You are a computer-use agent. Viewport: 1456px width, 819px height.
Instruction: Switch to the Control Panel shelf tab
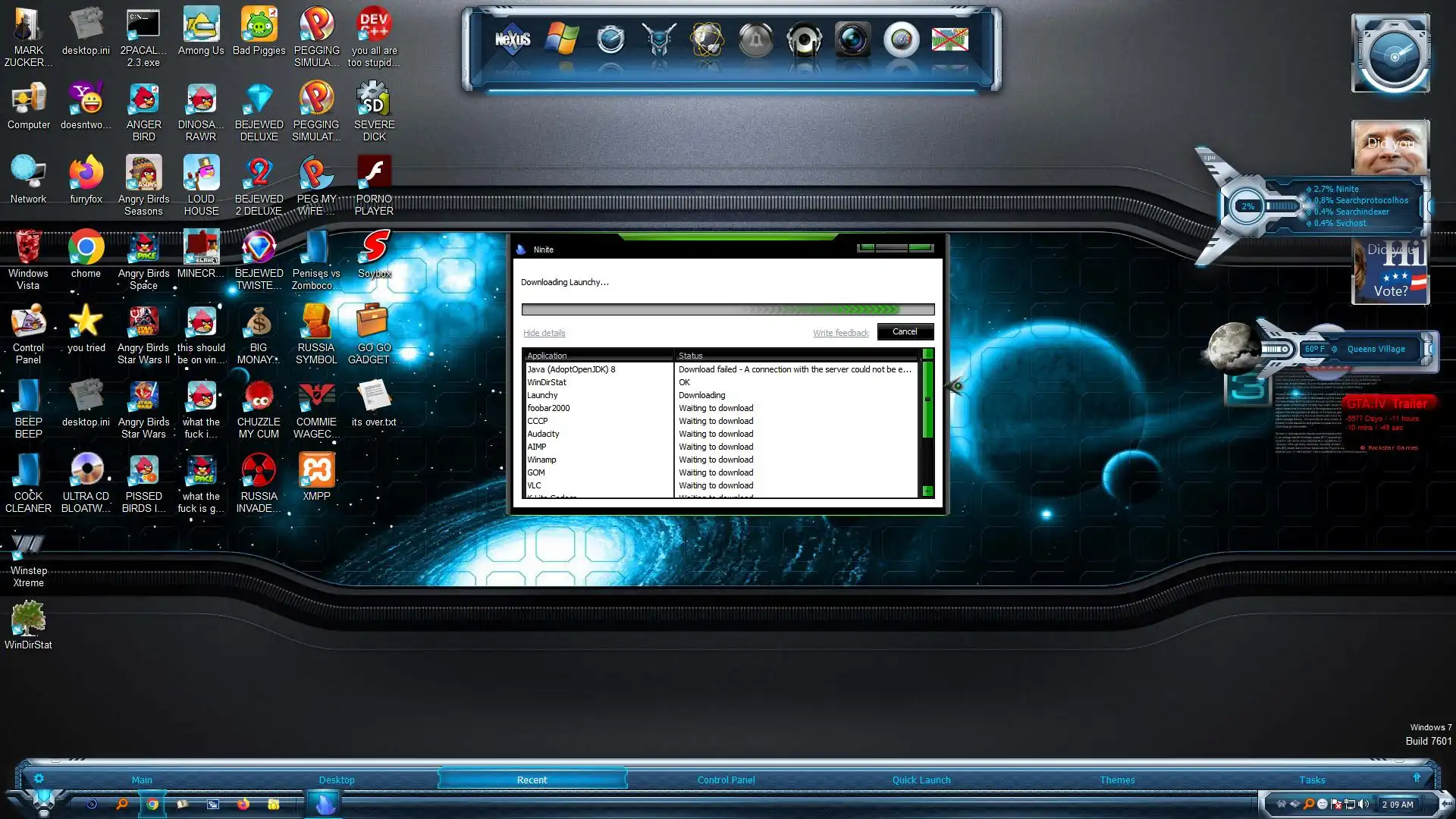pos(726,780)
